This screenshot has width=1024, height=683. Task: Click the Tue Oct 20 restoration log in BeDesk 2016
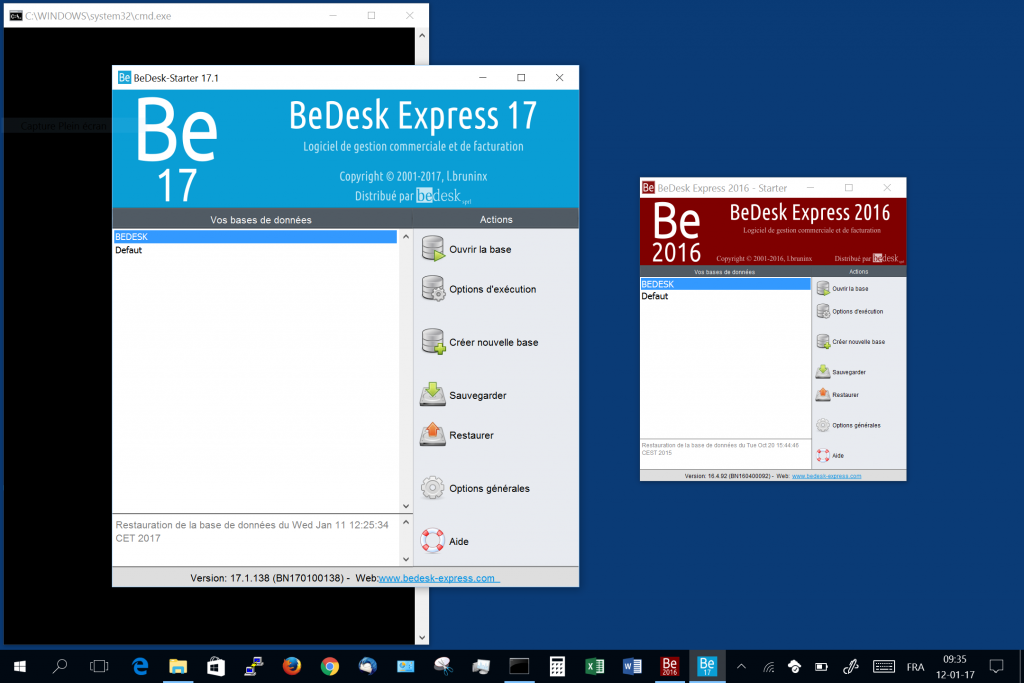(x=720, y=449)
